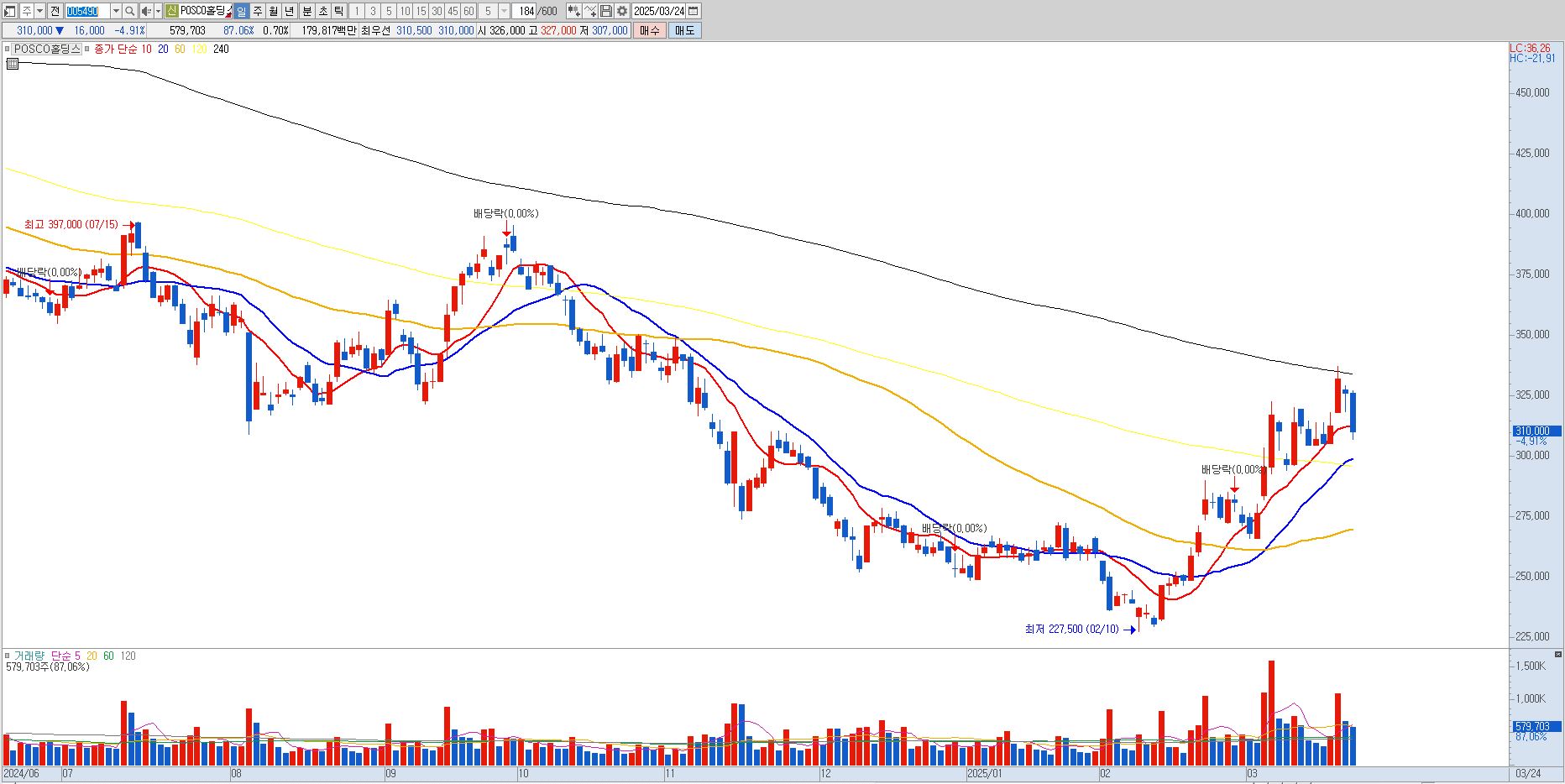Click the data table grid icon under POSCO홀딩스 legend
The width and height of the screenshot is (1565, 784).
point(12,63)
